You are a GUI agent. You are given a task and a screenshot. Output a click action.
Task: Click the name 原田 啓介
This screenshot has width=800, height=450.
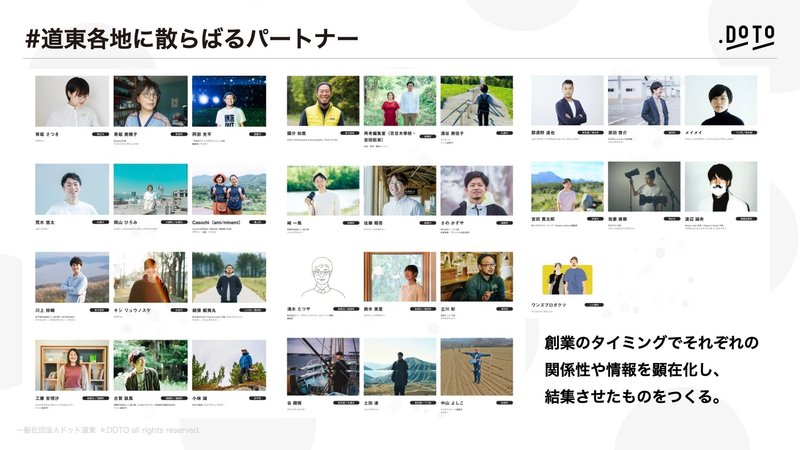click(x=617, y=133)
